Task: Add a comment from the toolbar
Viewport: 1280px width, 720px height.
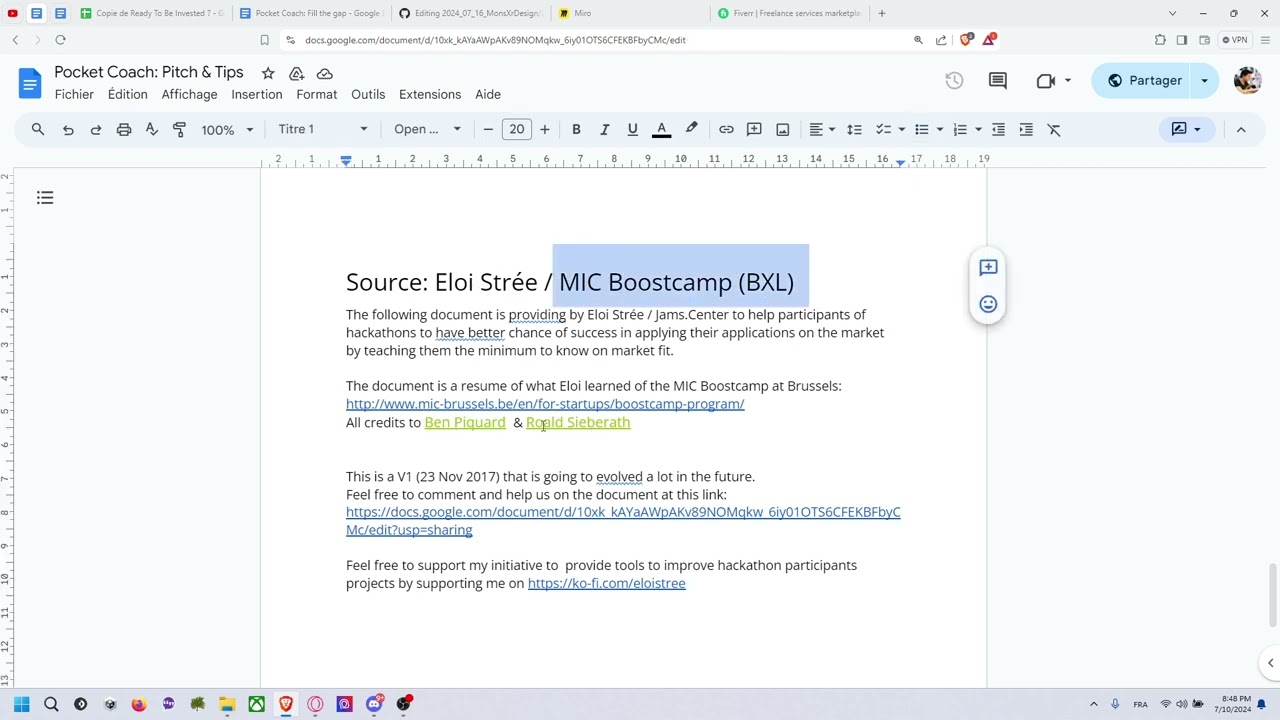Action: (754, 129)
